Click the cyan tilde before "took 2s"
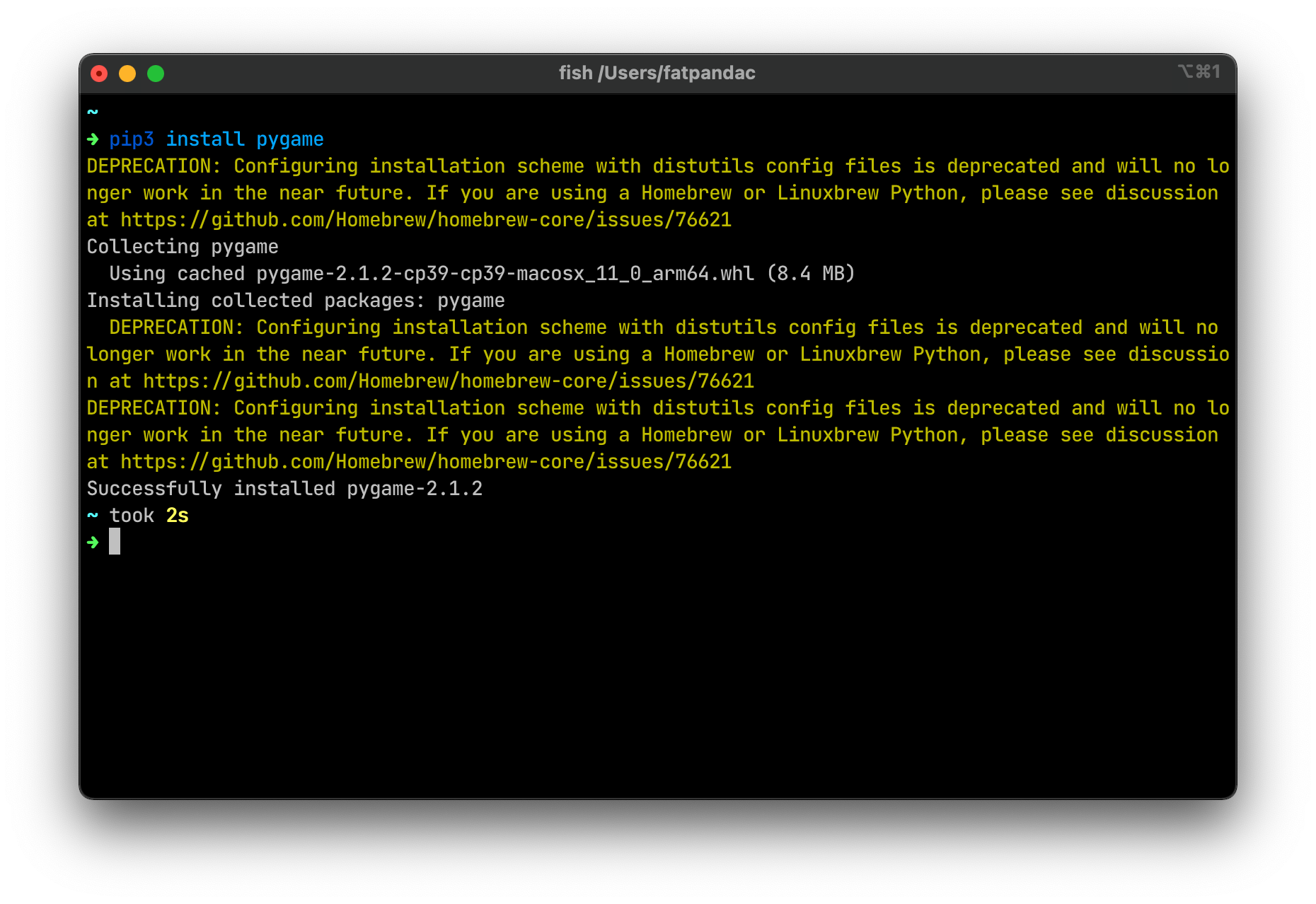The width and height of the screenshot is (1316, 904). [93, 515]
